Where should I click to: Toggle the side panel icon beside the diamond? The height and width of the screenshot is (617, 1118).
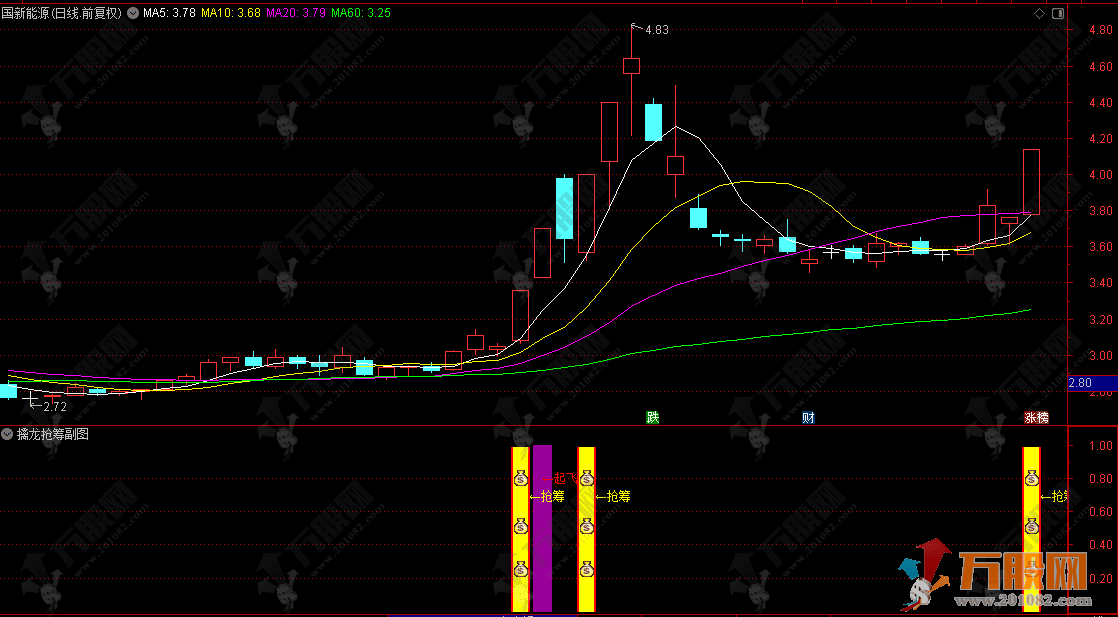[1057, 13]
